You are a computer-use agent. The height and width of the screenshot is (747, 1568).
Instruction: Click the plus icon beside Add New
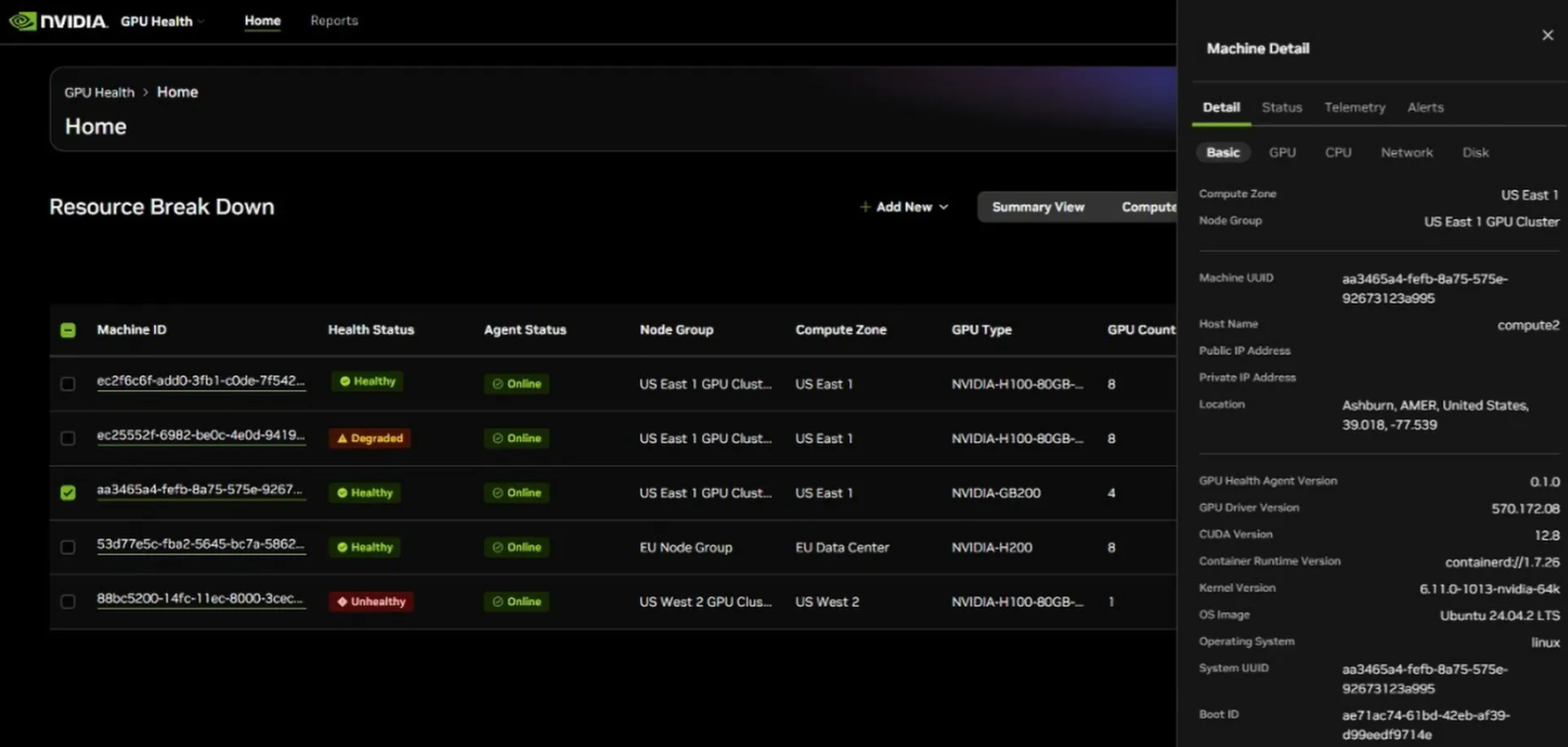(x=865, y=207)
